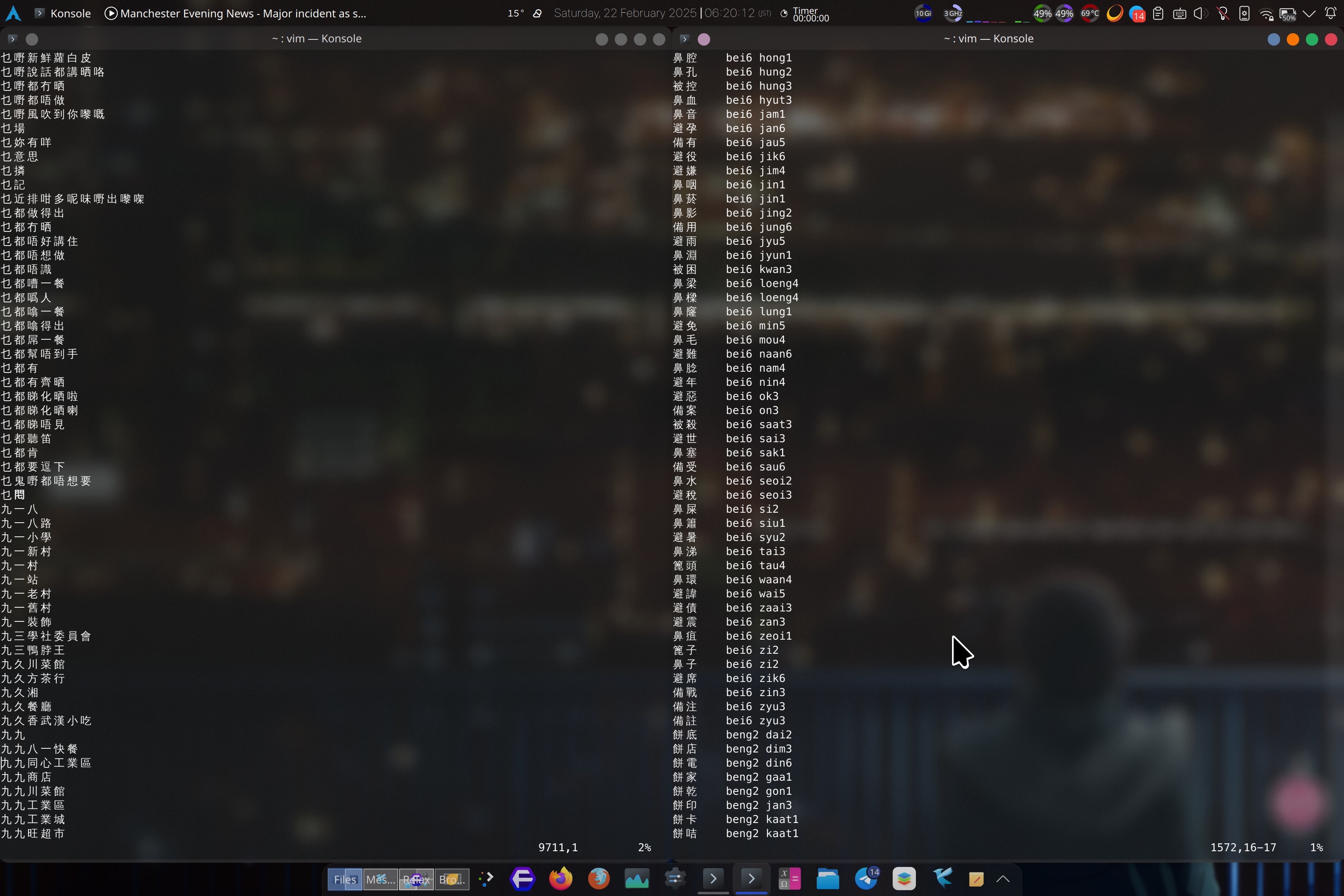Open the System Monitor graph icon in dock

(x=637, y=879)
